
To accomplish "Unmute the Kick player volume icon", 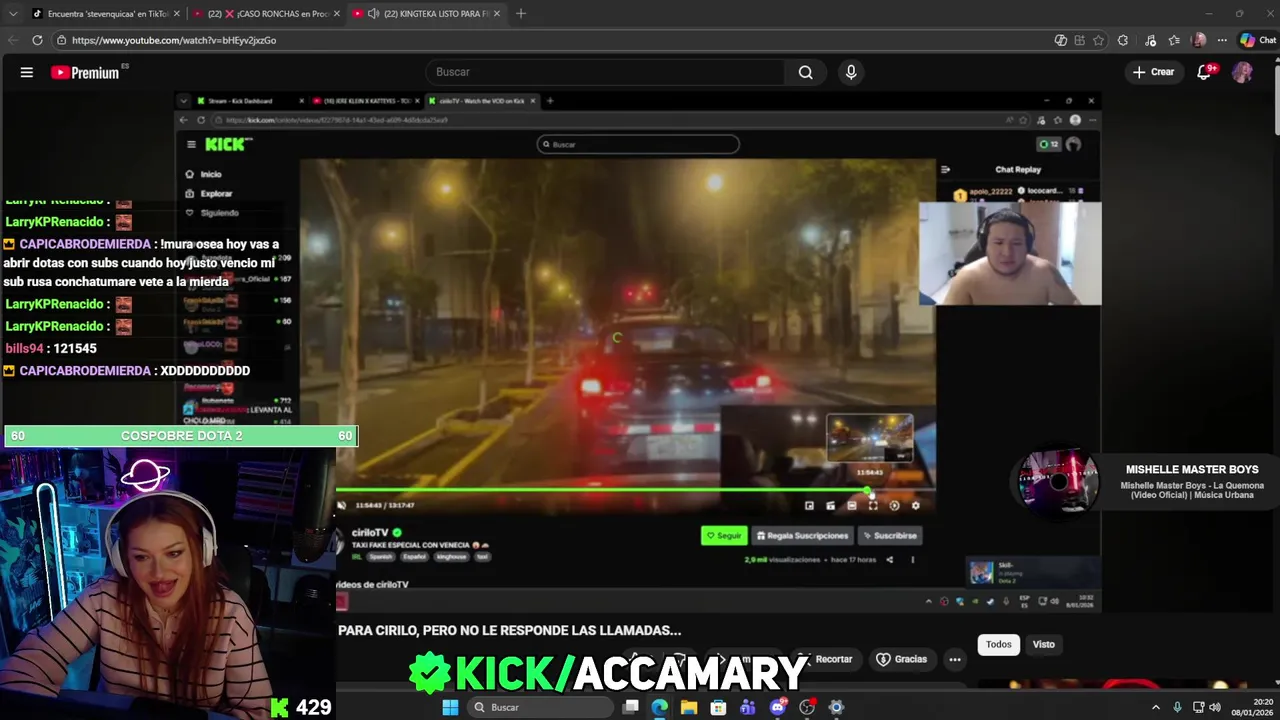I will coord(342,505).
